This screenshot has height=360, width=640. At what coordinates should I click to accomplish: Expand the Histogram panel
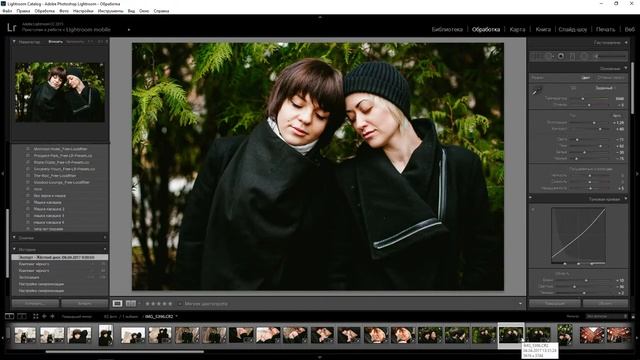pos(626,42)
